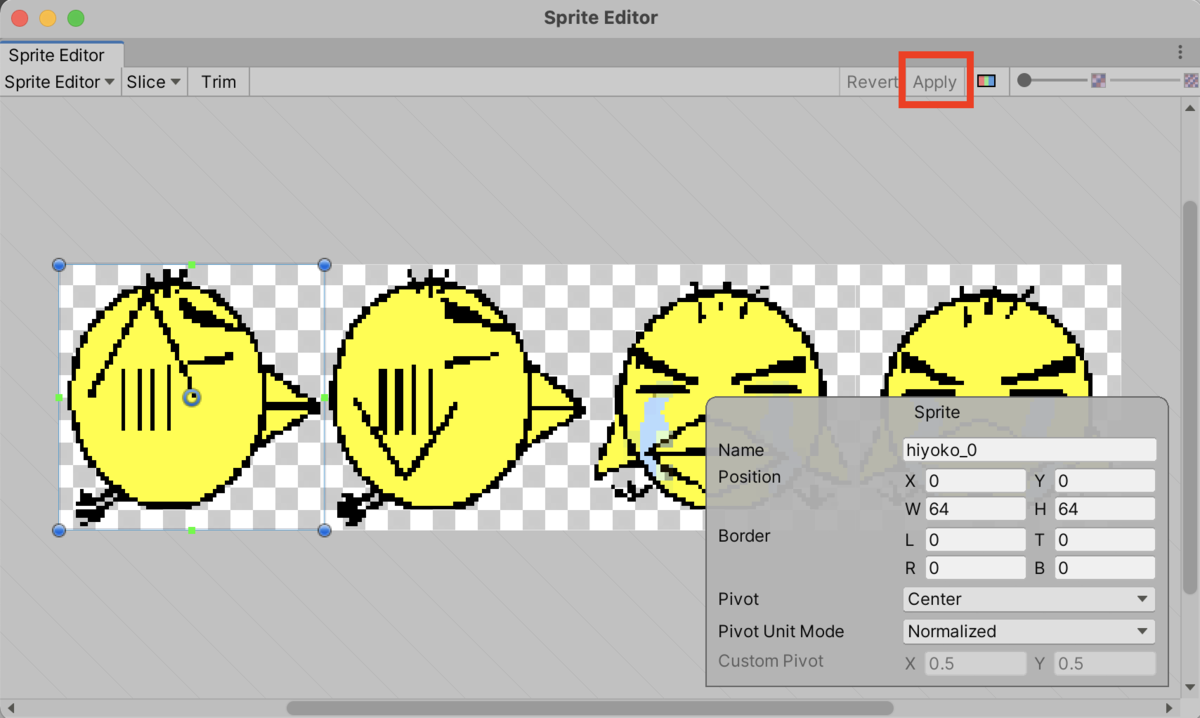
Task: Open the Sprite Editor mode dropdown
Action: (60, 82)
